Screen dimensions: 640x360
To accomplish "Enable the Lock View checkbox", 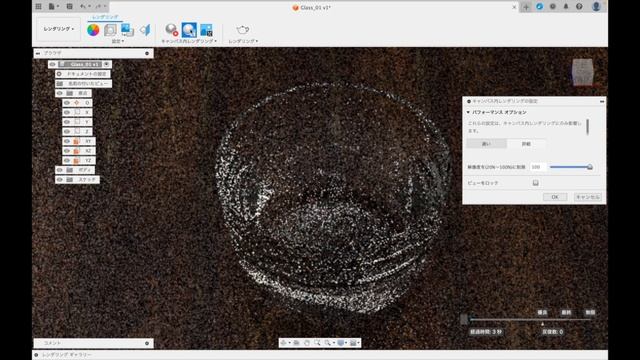I will click(536, 183).
